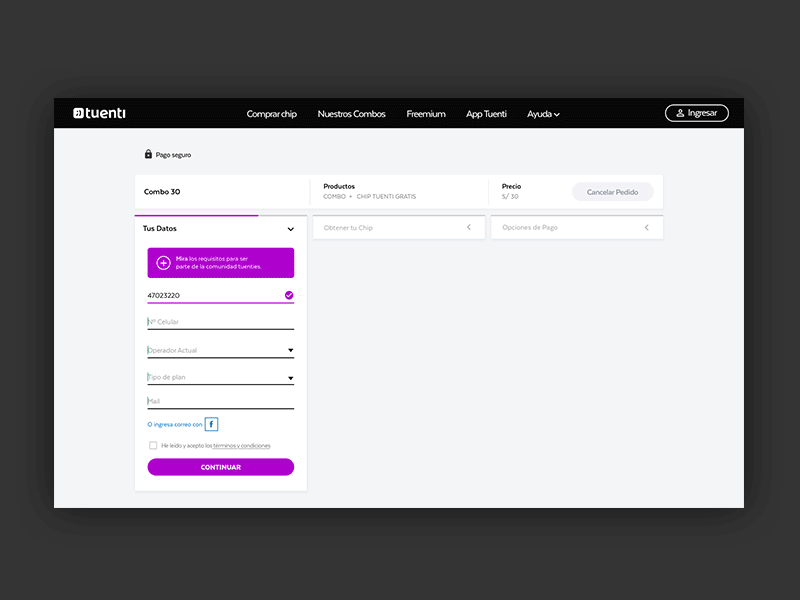This screenshot has width=800, height=600.
Task: Click the purple checkmark beside the phone number
Action: 288,295
